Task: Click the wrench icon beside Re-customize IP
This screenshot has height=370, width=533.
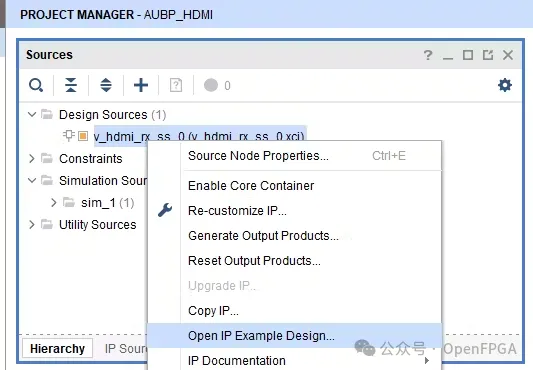Action: click(x=165, y=210)
